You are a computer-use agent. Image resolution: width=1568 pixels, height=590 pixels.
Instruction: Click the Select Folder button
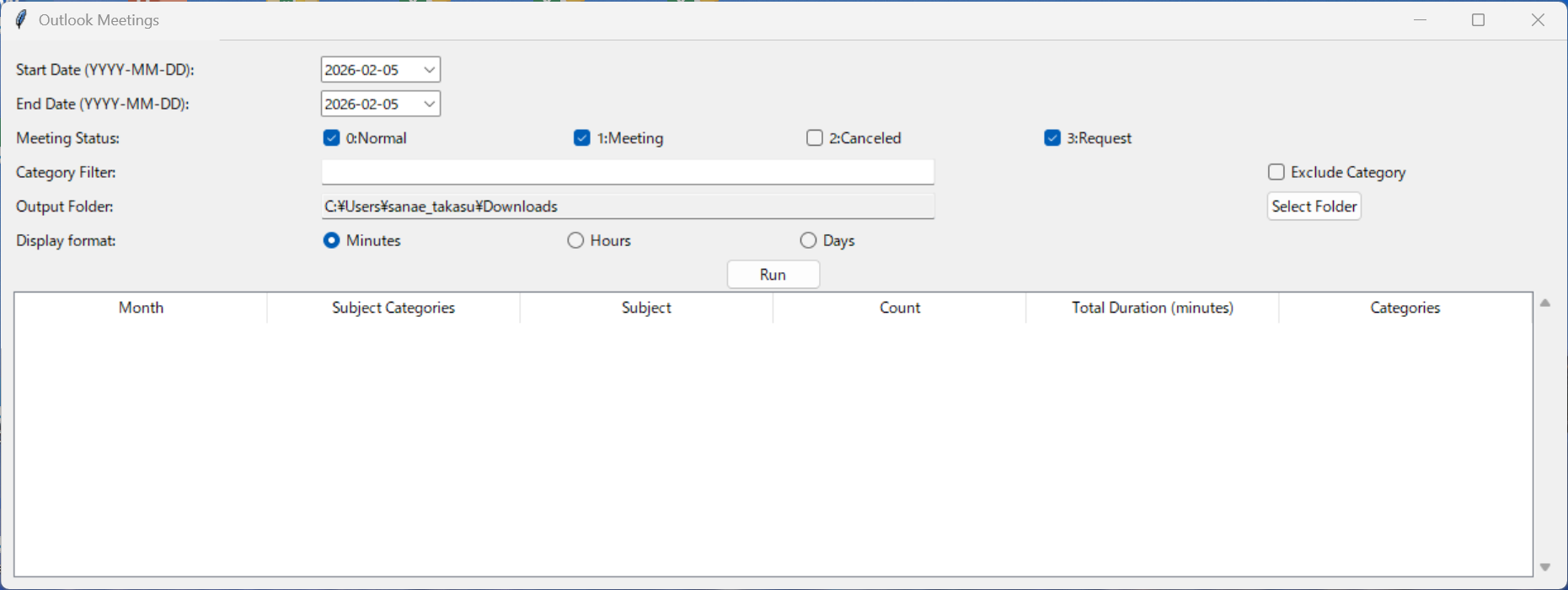1314,206
